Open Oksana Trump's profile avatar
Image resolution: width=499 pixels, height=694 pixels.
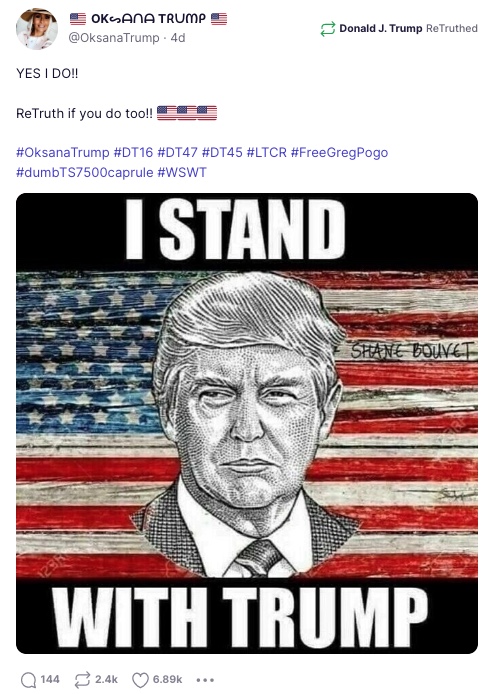(x=37, y=29)
